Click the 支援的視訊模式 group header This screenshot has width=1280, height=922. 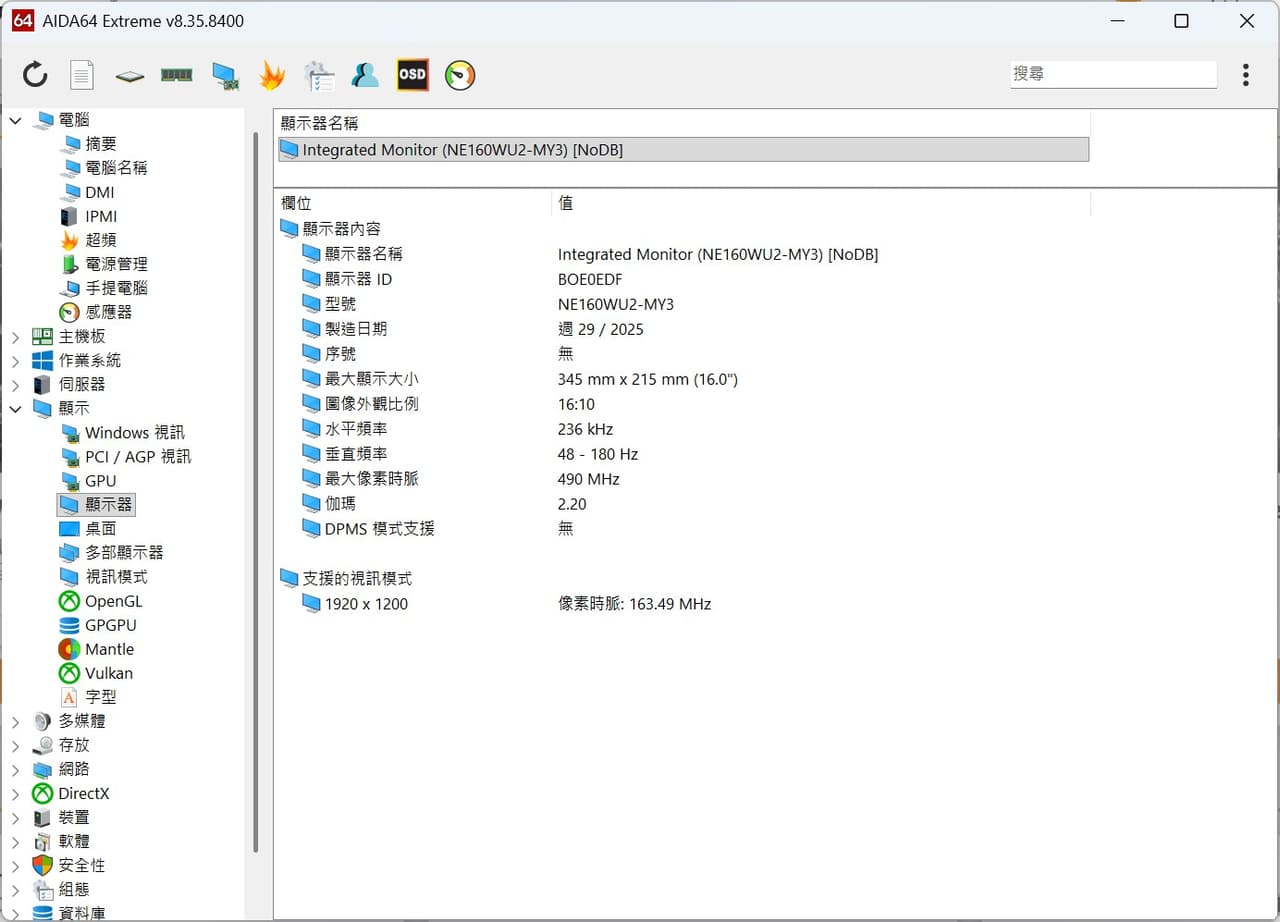(357, 579)
